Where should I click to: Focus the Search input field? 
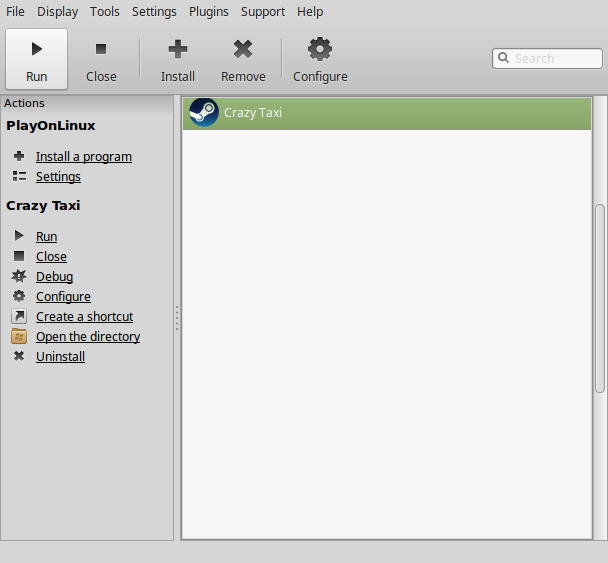[x=547, y=59]
